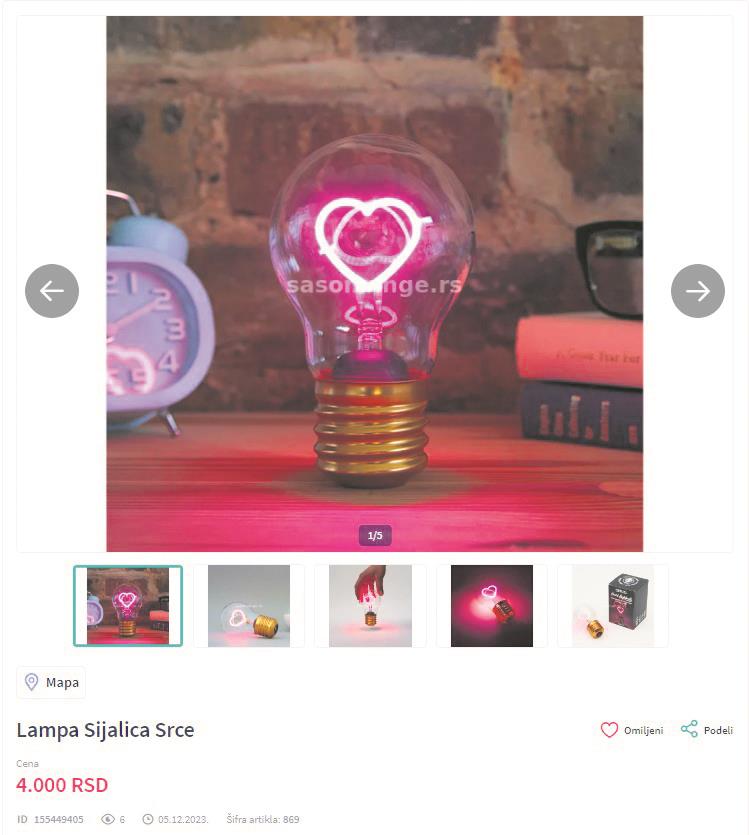Click the Lampa Sijalica Srce title
The image size is (749, 835).
[x=105, y=730]
